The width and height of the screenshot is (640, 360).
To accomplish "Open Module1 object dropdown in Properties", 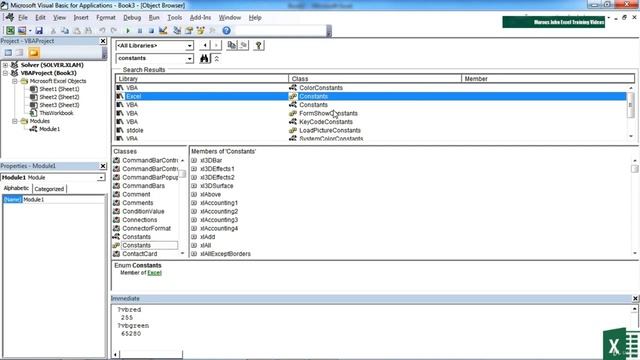I will 100,178.
